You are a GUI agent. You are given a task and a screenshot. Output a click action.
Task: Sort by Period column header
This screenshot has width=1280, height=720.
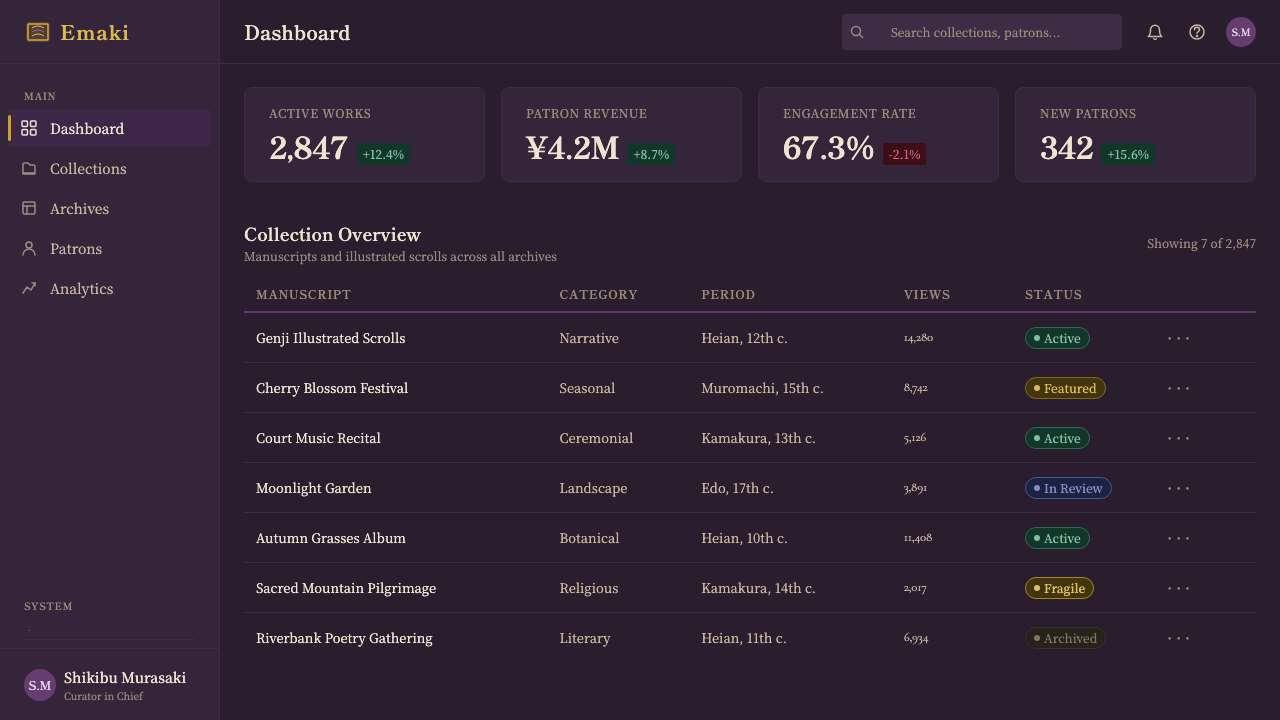728,294
